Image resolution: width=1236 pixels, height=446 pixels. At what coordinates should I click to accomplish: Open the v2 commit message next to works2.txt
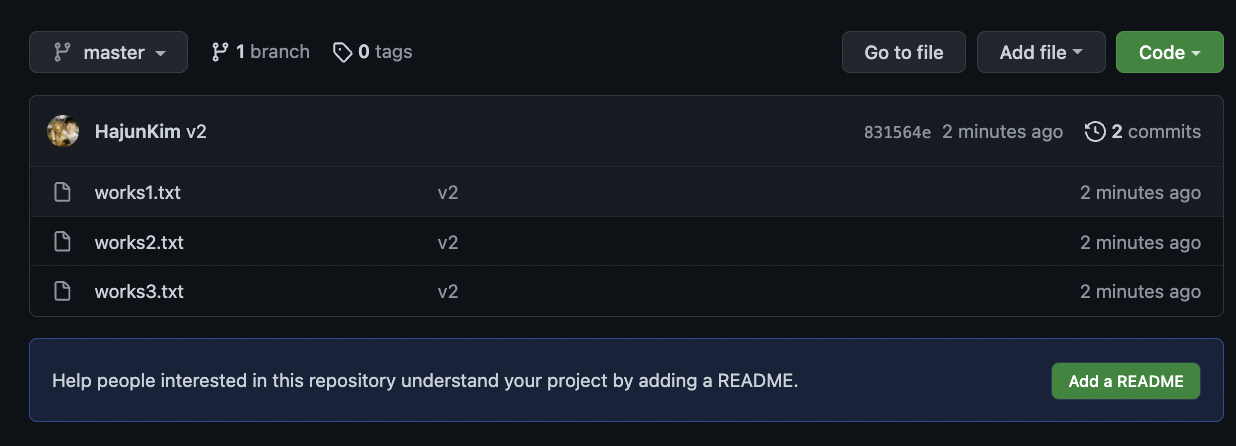click(x=448, y=242)
